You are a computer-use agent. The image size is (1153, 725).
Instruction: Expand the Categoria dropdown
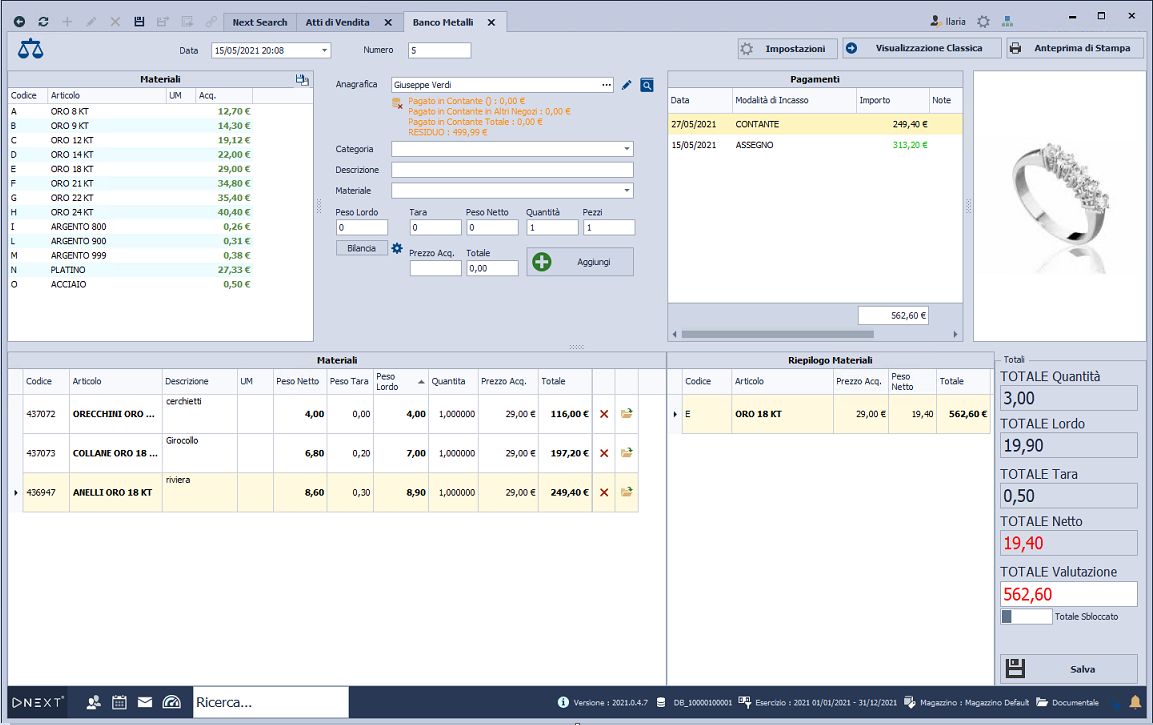coord(627,149)
